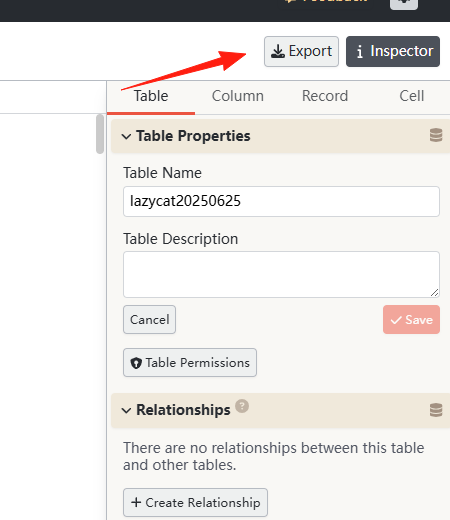Image resolution: width=450 pixels, height=520 pixels.
Task: Click the gear icon in top bar
Action: [404, 3]
